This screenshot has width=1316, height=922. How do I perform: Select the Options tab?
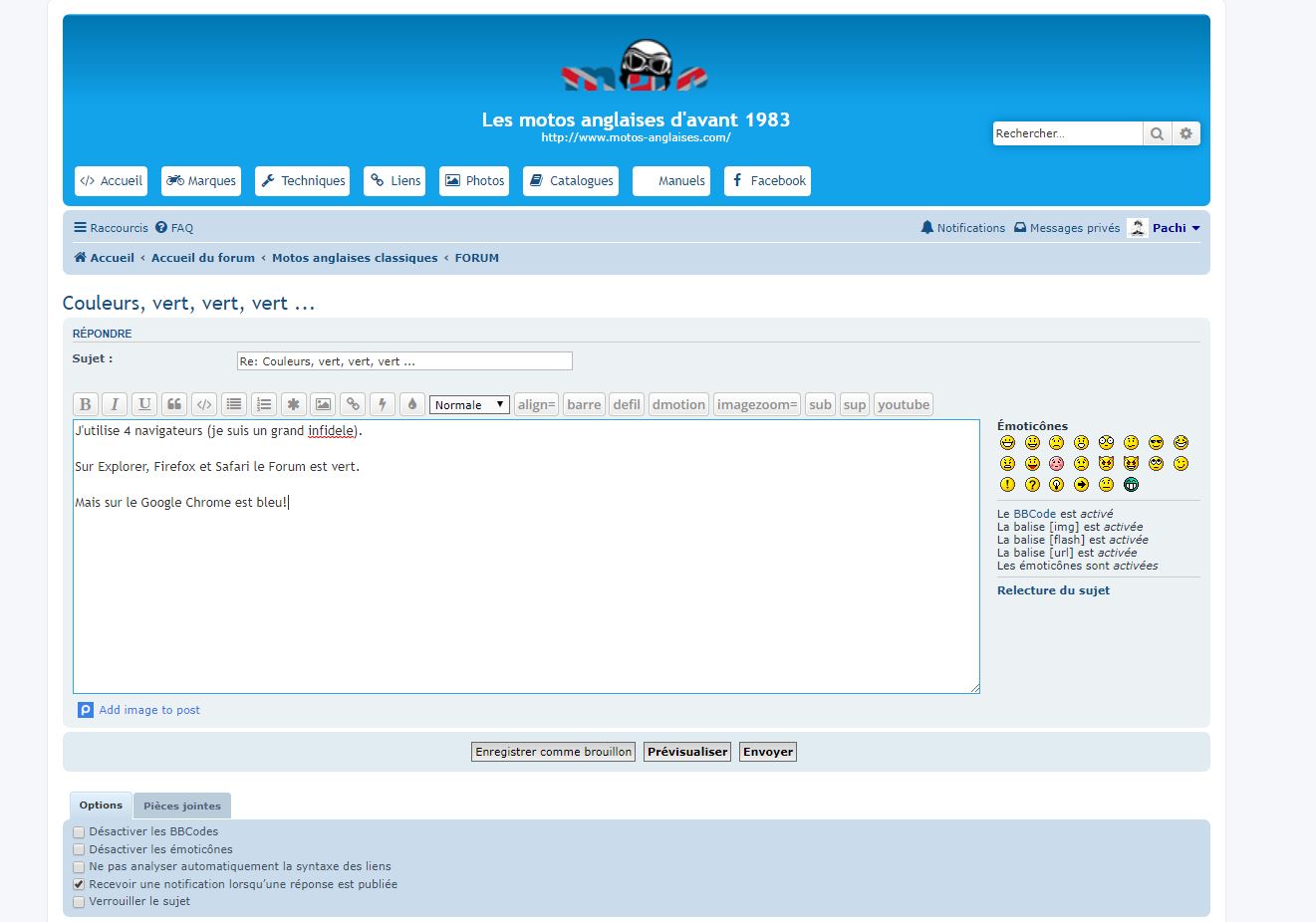click(x=101, y=805)
